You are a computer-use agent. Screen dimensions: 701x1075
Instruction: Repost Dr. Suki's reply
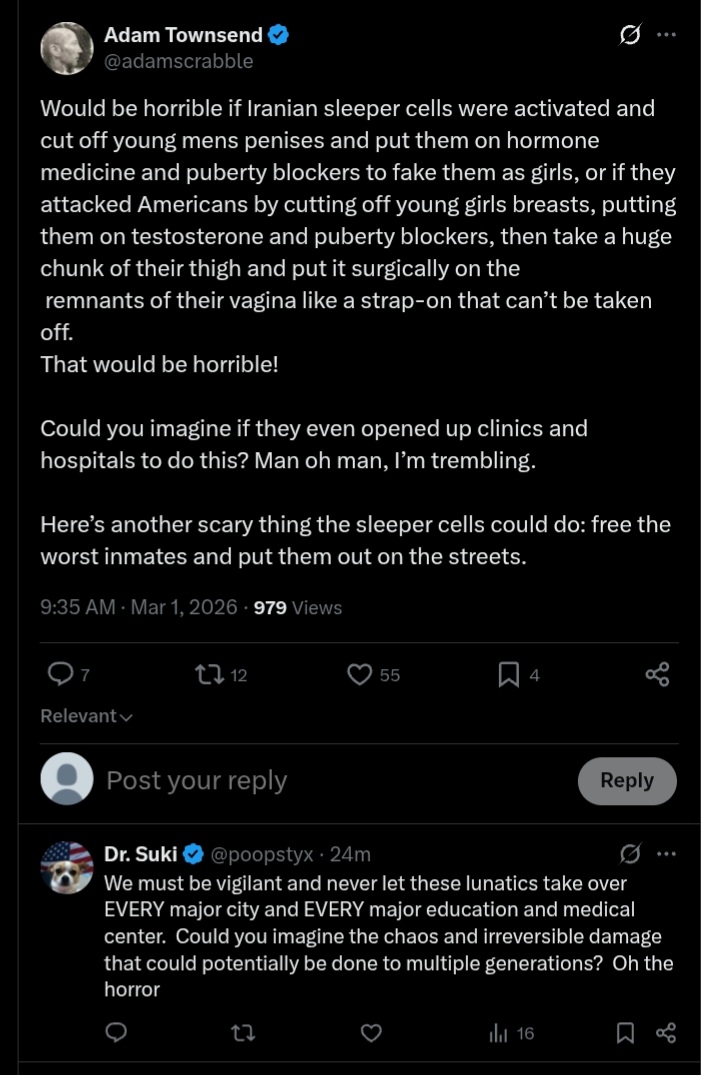[x=243, y=1033]
